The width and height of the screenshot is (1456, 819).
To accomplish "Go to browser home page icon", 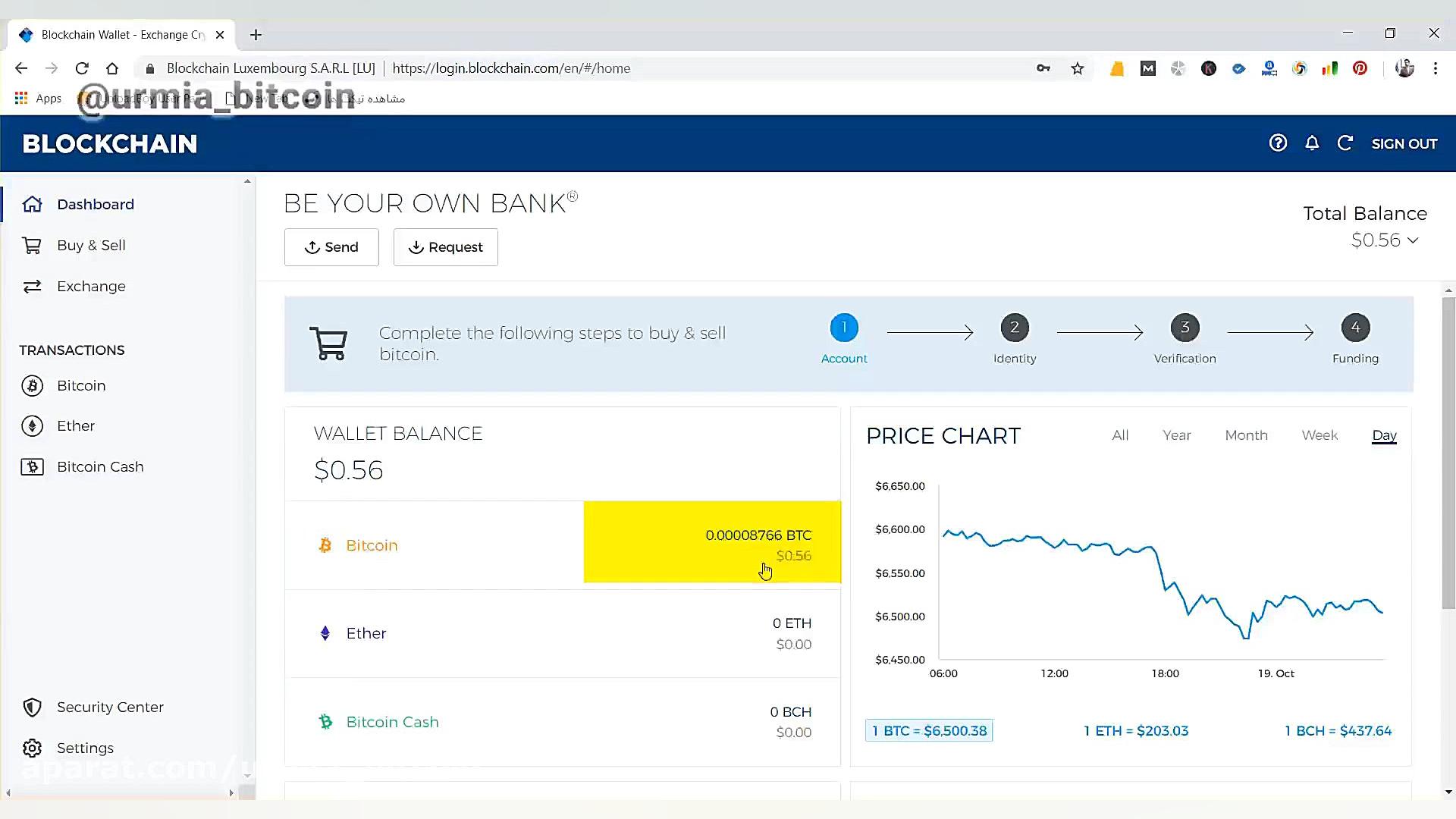I will tap(112, 68).
